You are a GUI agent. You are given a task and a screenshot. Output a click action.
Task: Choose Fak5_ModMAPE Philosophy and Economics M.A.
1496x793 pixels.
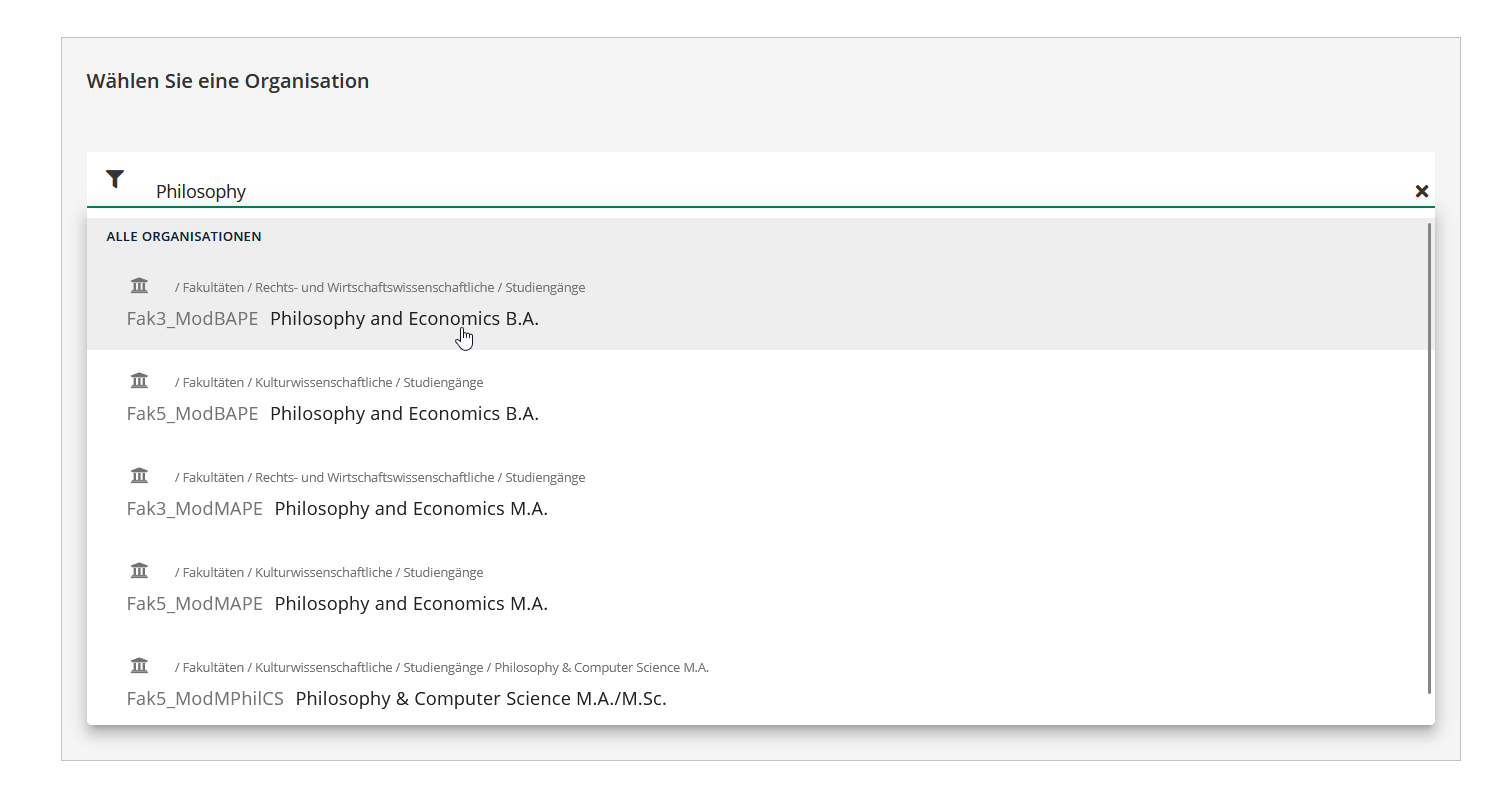coord(410,604)
